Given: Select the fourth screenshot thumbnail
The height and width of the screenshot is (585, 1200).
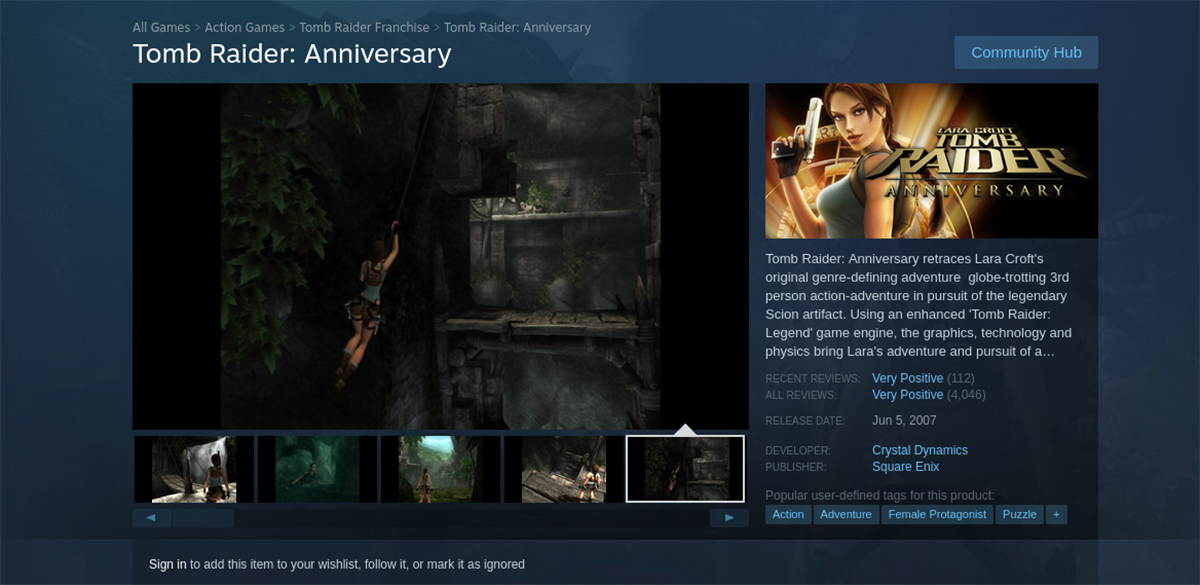Looking at the screenshot, I should (x=563, y=469).
